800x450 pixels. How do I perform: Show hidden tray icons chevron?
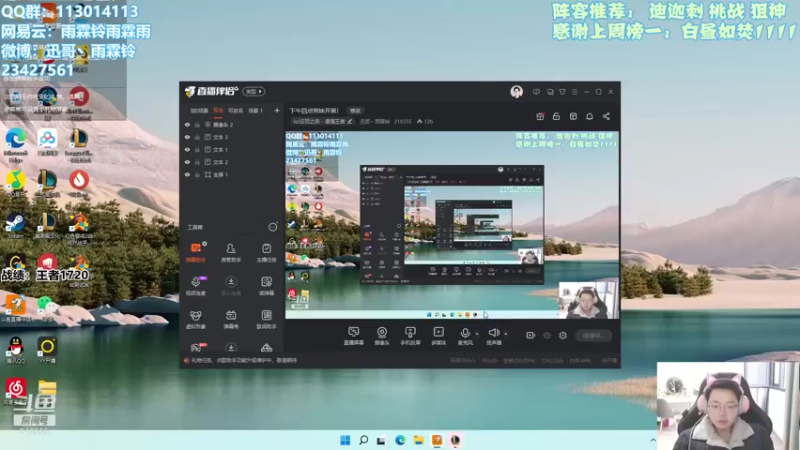pos(653,440)
